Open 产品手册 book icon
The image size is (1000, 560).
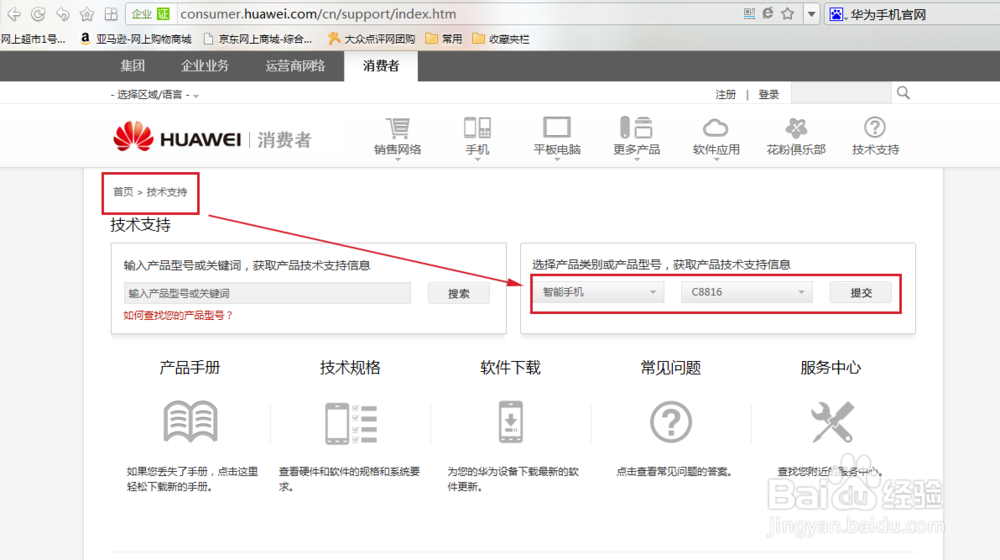tap(190, 422)
